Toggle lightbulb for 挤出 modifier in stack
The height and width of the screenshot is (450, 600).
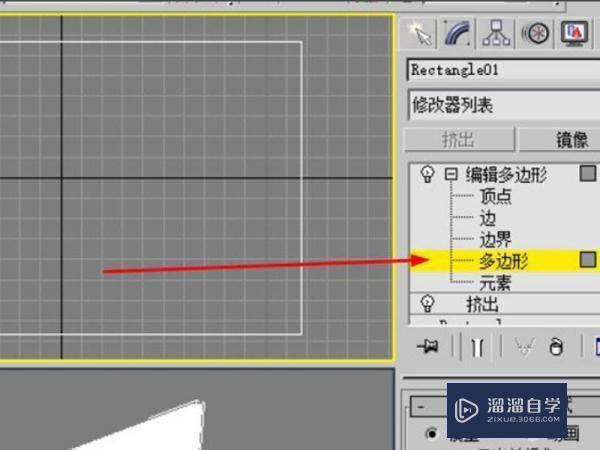[x=427, y=303]
